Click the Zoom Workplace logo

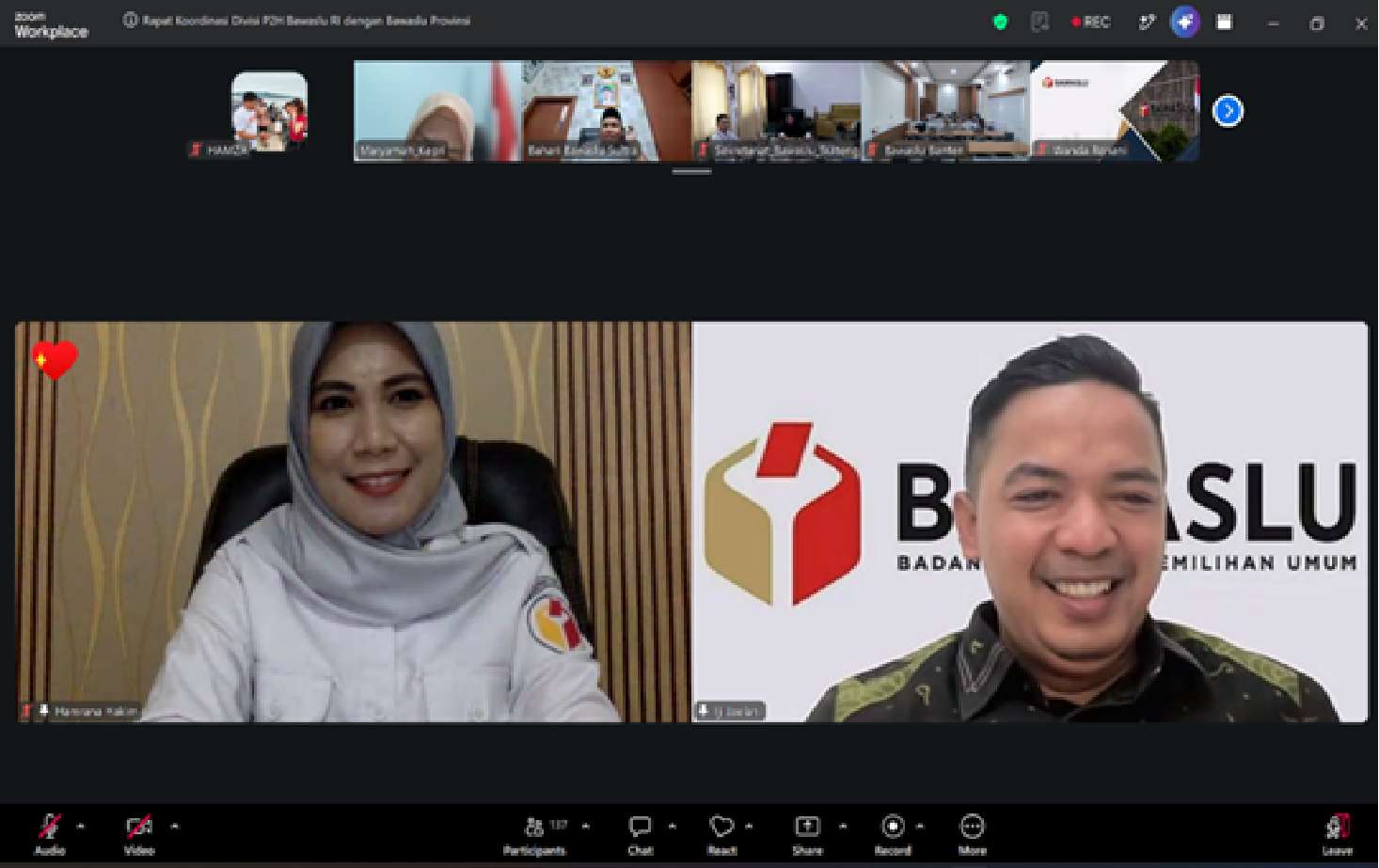click(x=51, y=25)
